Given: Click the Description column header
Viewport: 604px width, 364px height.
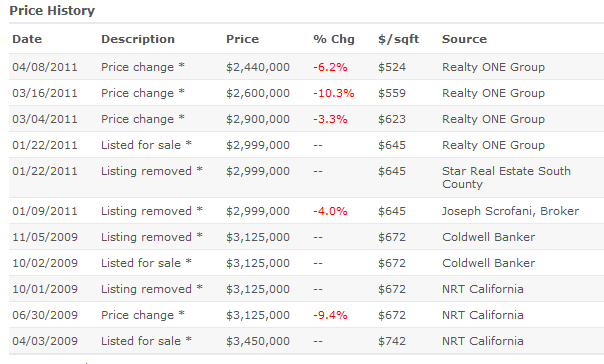Looking at the screenshot, I should point(138,39).
